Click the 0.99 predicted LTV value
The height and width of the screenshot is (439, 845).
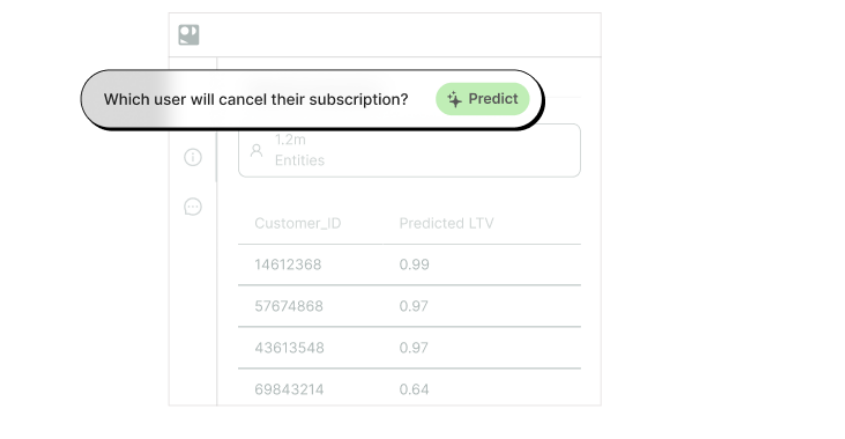coord(414,264)
